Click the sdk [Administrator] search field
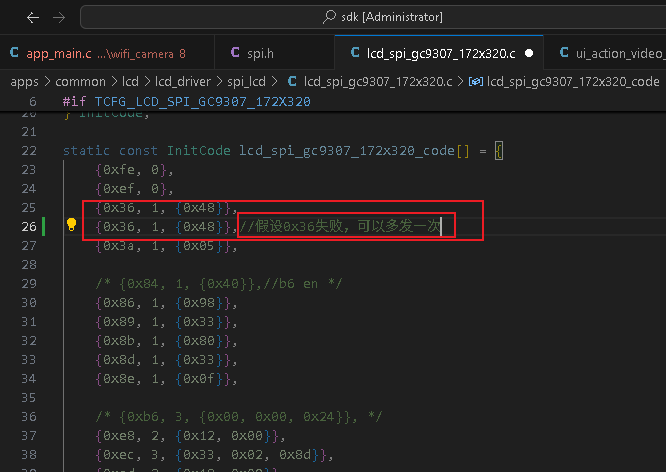Viewport: 666px width, 472px height. [x=373, y=17]
